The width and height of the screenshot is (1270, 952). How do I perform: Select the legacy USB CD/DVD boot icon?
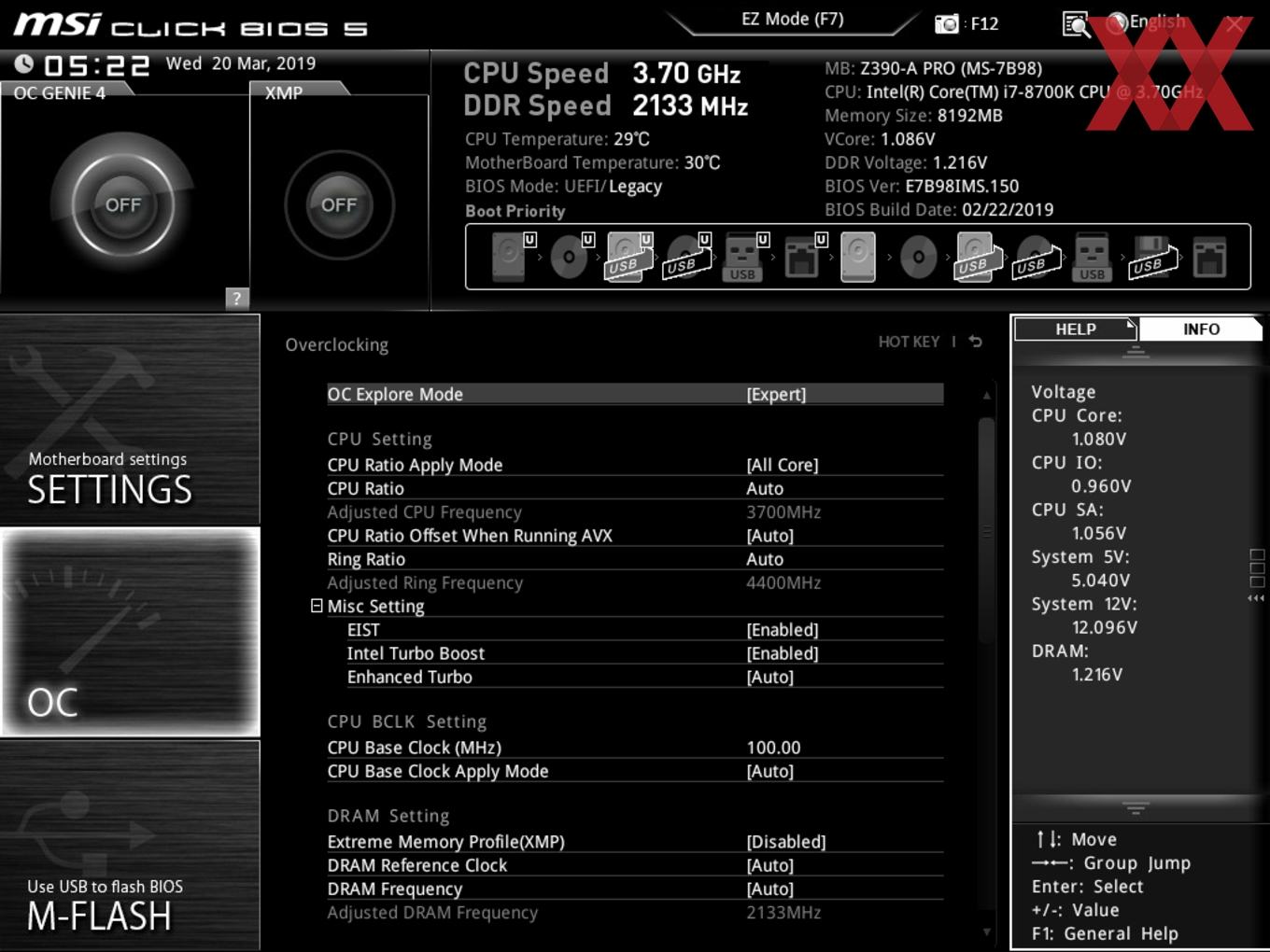coord(1036,257)
